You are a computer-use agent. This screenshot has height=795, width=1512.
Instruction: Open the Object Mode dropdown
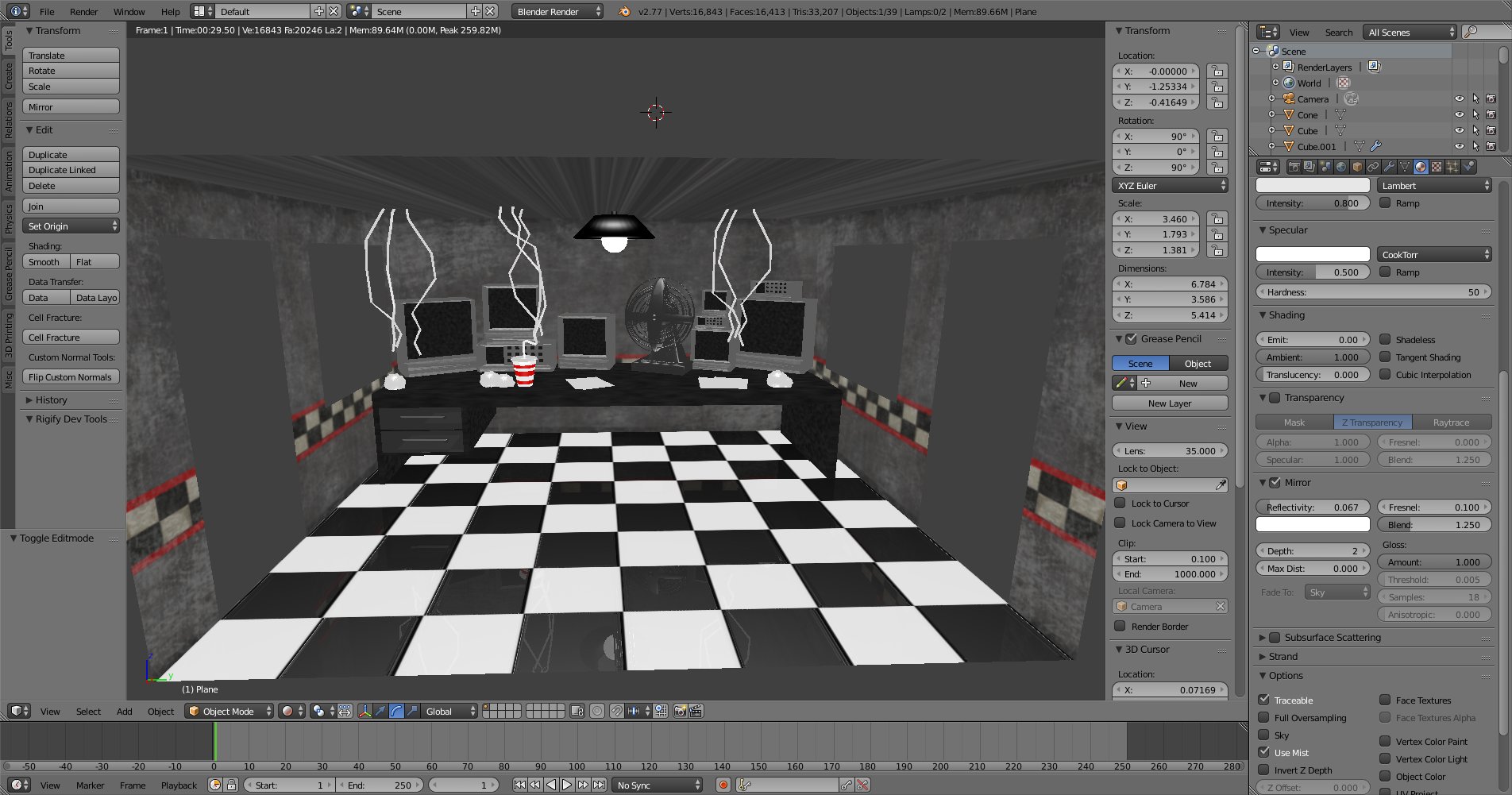(229, 711)
